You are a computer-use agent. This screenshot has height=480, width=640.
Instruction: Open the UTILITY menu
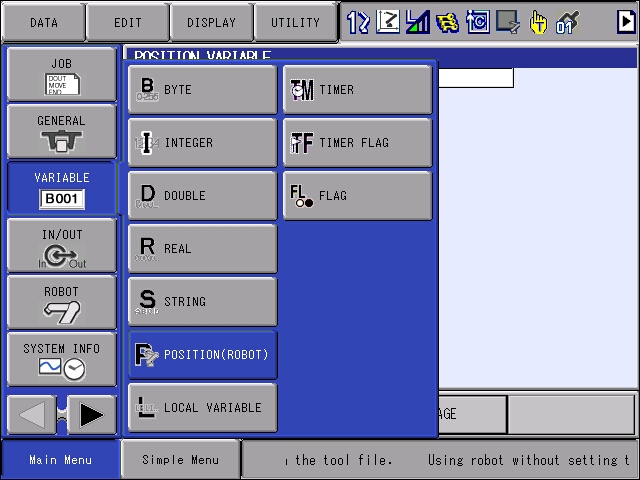coord(296,22)
